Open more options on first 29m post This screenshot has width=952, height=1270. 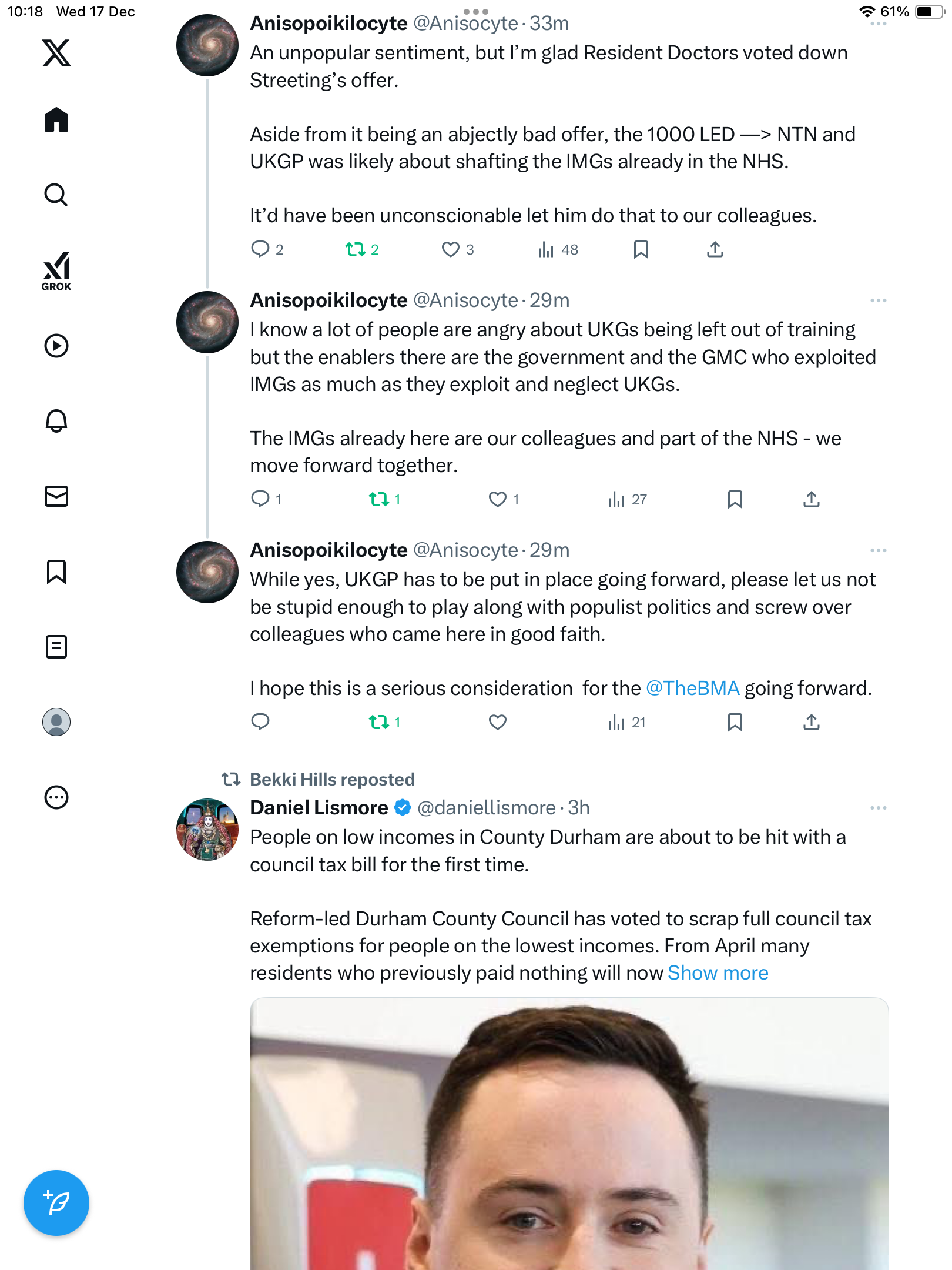point(878,300)
